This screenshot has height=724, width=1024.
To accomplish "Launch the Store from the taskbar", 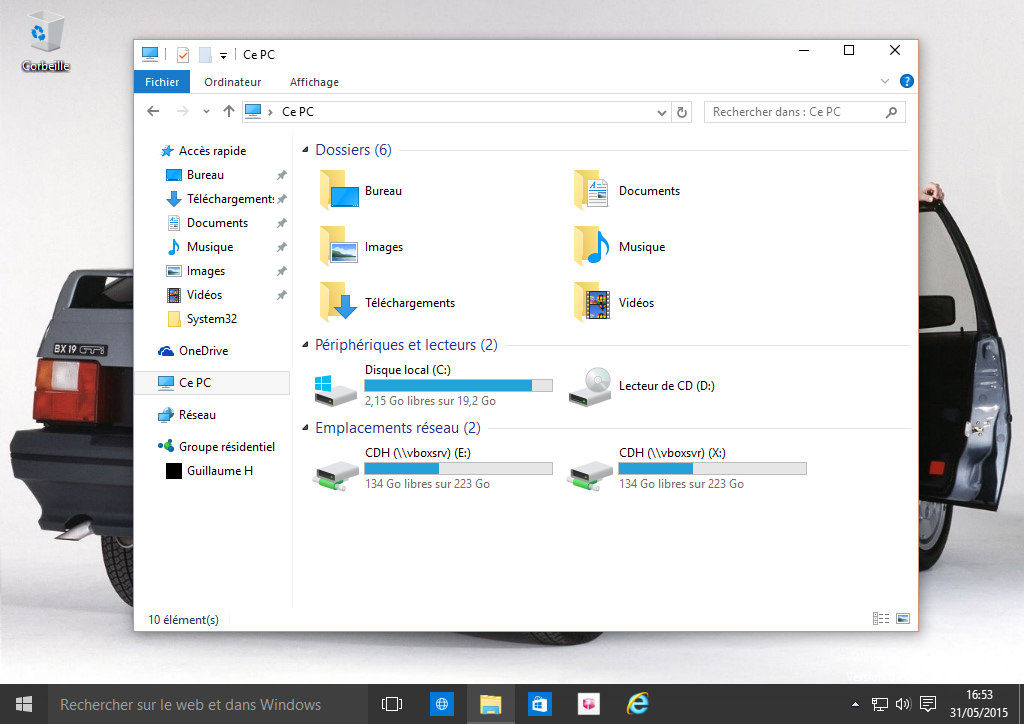I will (x=539, y=704).
